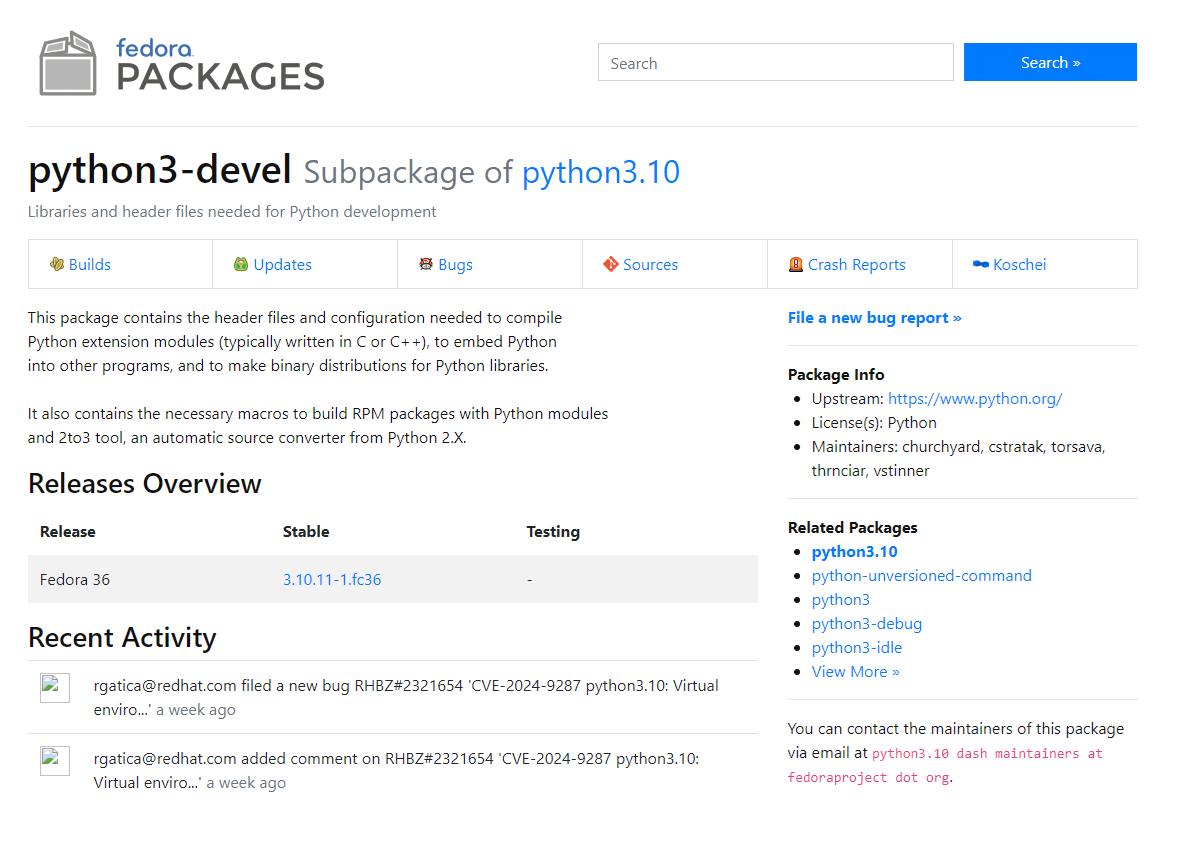The width and height of the screenshot is (1186, 841).
Task: Open python-unversioned-command related package
Action: pos(921,576)
